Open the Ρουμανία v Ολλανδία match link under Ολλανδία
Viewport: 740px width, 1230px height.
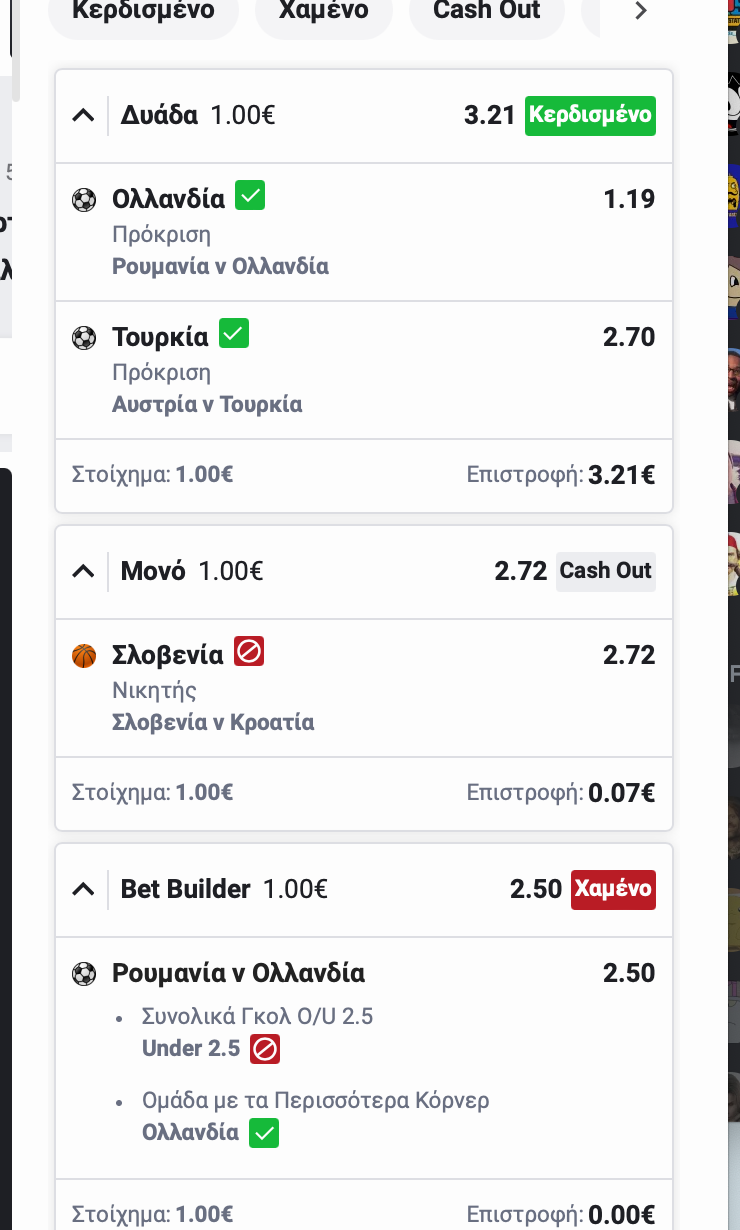220,267
